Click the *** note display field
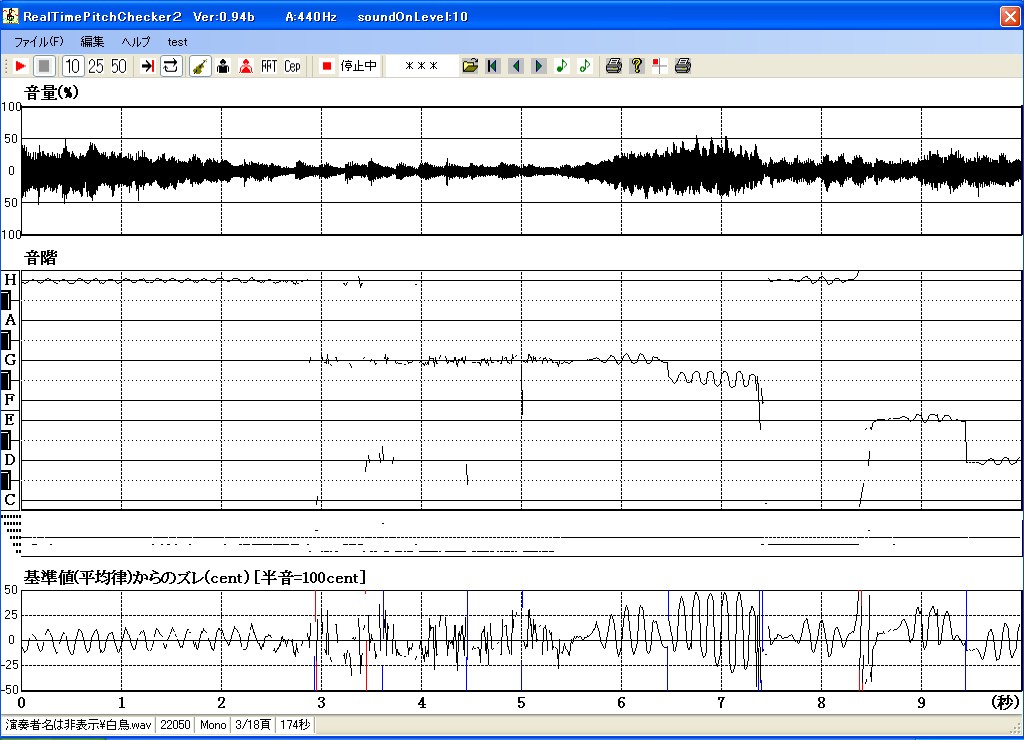The width and height of the screenshot is (1024, 740). [421, 66]
